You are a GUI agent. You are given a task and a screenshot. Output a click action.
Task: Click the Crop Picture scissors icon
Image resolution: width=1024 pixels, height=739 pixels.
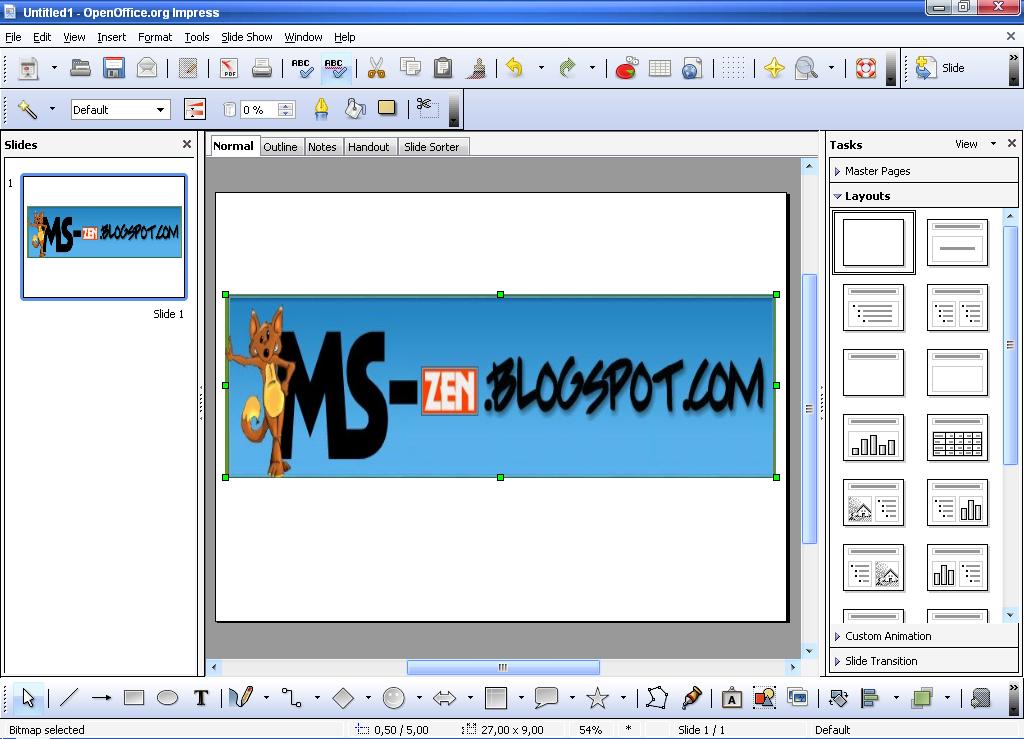click(427, 108)
